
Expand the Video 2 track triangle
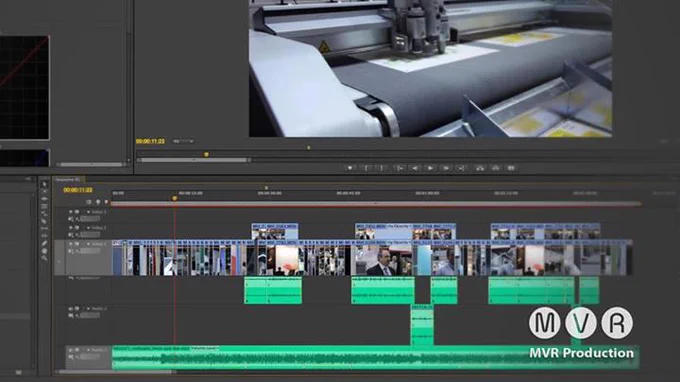pyautogui.click(x=88, y=228)
